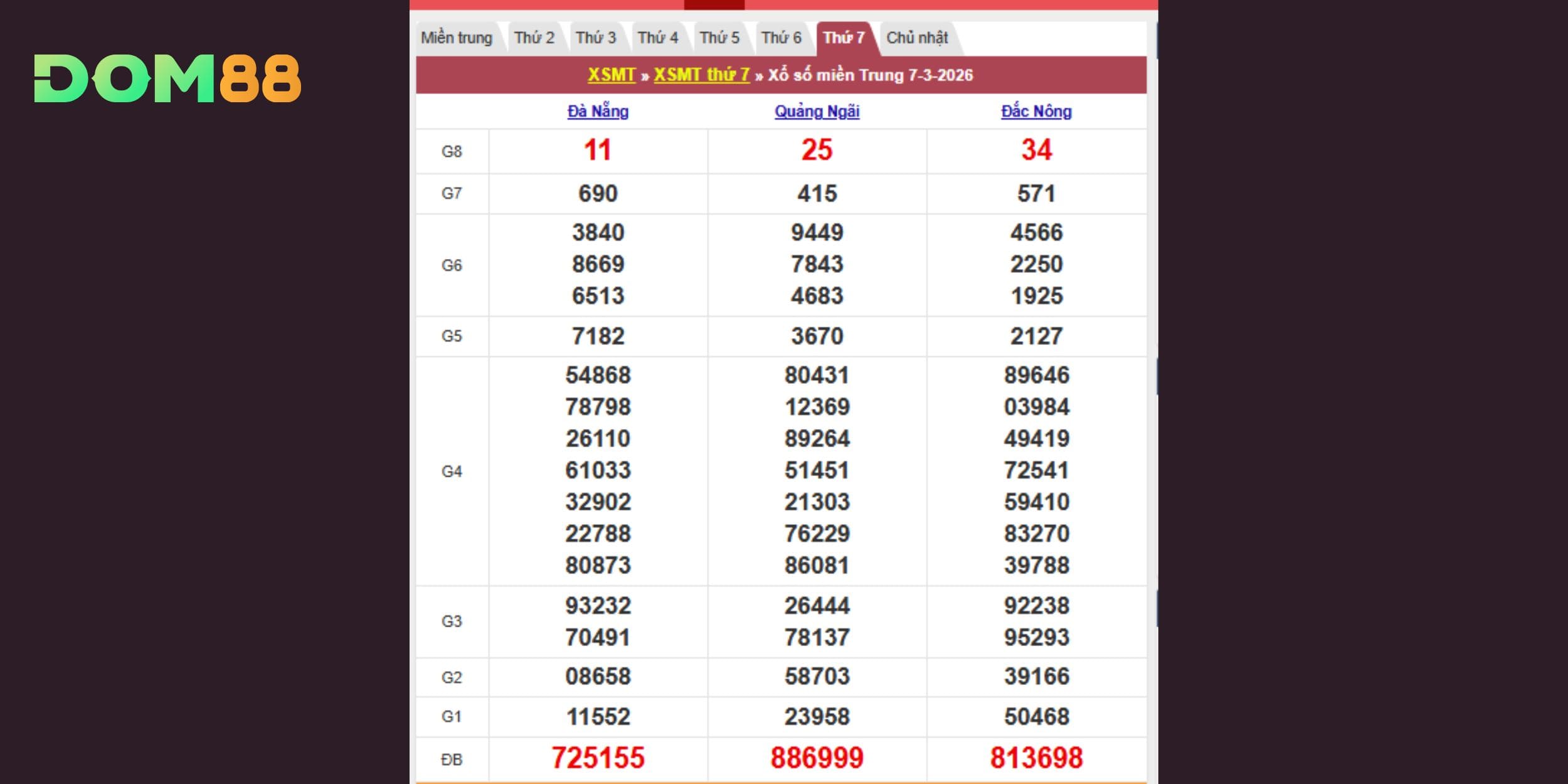Select the active Thứ 7 tab
The width and height of the screenshot is (1568, 784).
pyautogui.click(x=844, y=38)
